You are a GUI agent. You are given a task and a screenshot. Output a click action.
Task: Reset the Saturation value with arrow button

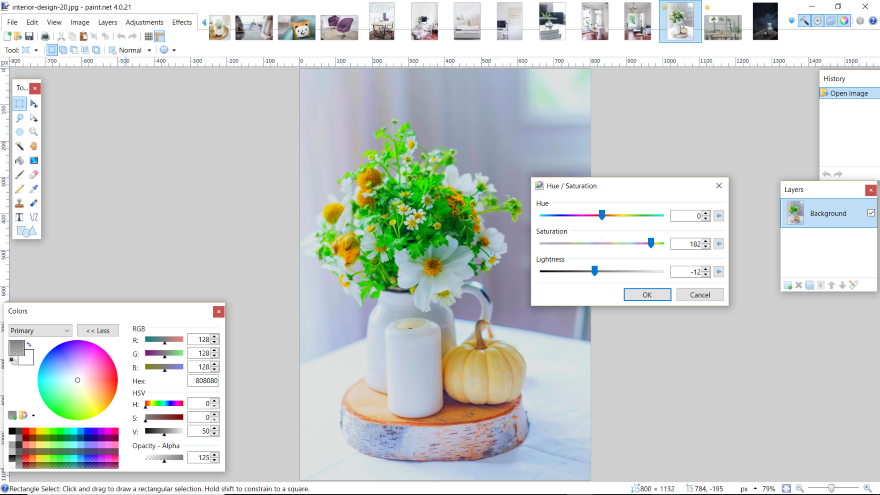coord(718,243)
